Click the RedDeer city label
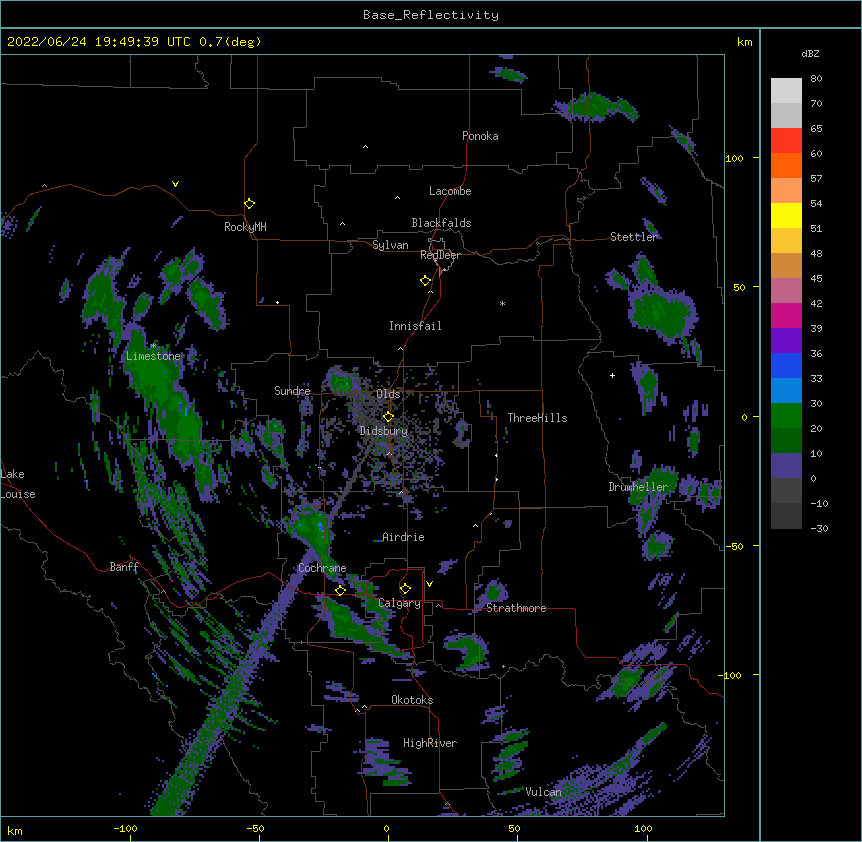This screenshot has width=862, height=842. click(440, 255)
